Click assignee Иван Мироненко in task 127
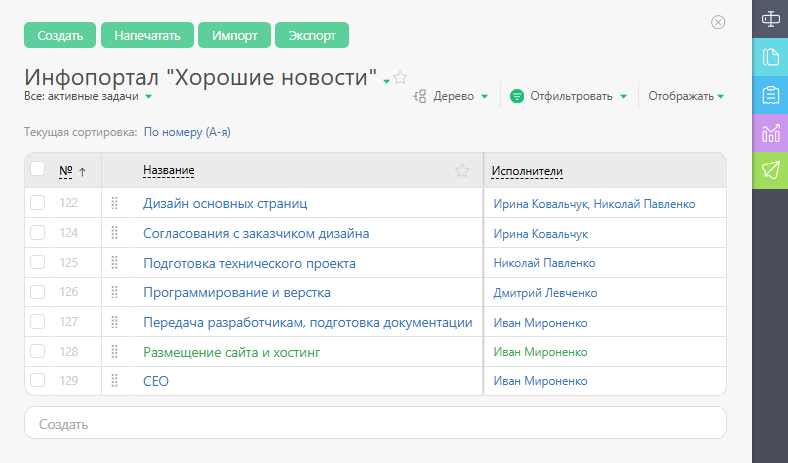 click(540, 323)
